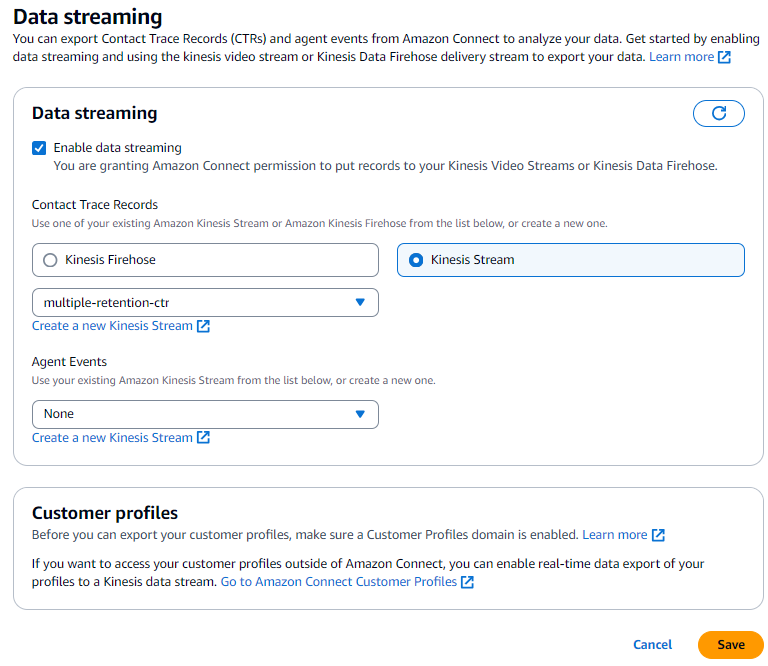Open Go to Amazon Connect Customer Profiles link

pos(338,582)
